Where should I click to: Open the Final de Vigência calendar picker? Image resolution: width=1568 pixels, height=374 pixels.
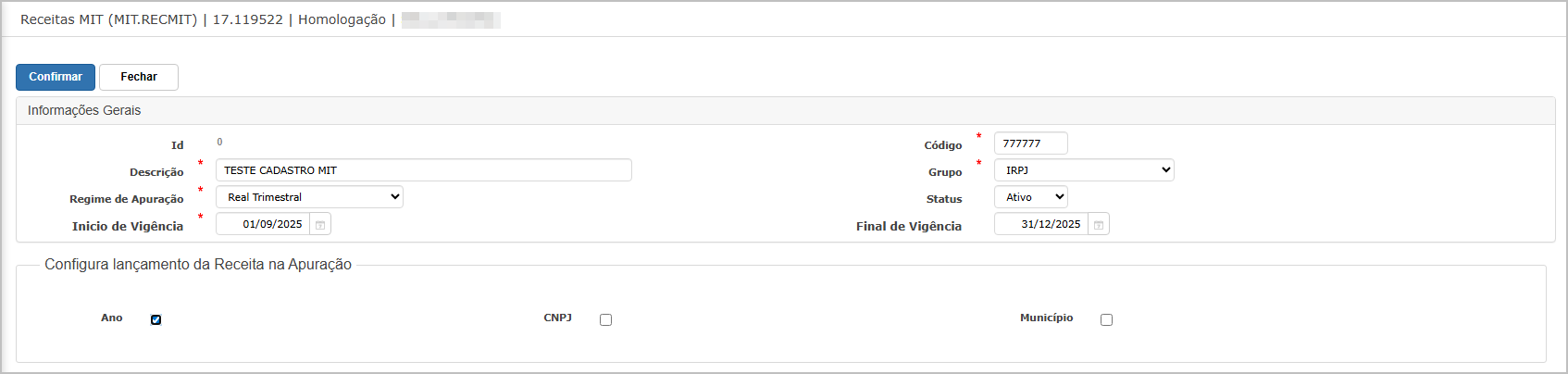pos(1099,225)
